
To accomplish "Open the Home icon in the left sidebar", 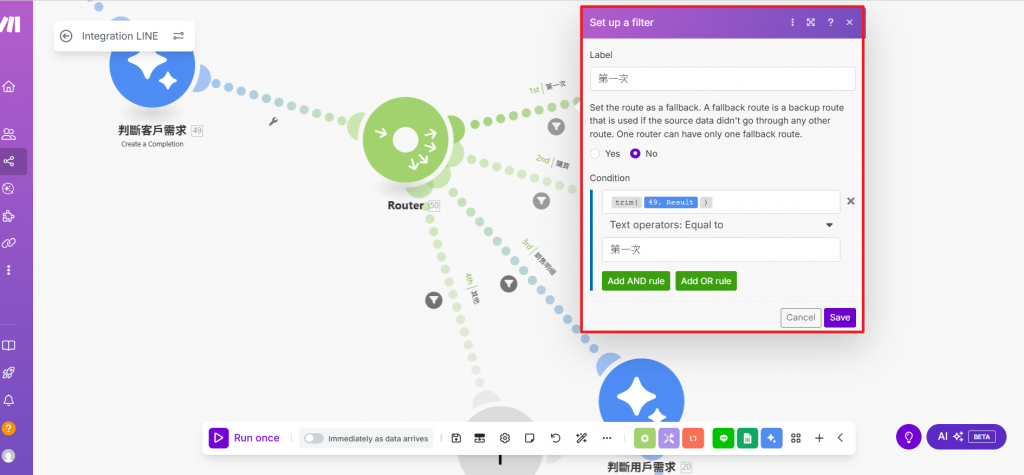I will tap(9, 86).
